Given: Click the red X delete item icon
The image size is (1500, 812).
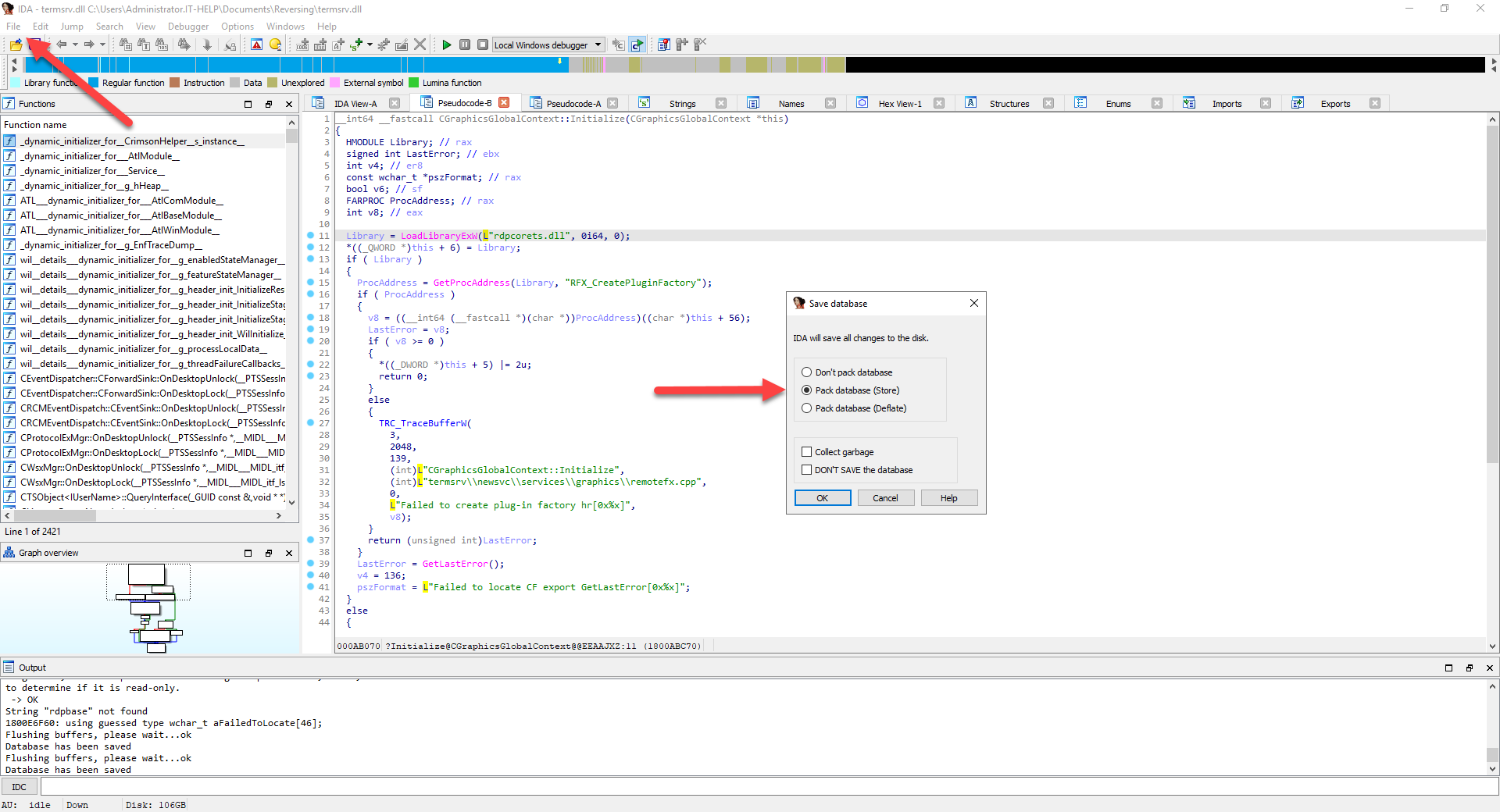Looking at the screenshot, I should pos(420,45).
